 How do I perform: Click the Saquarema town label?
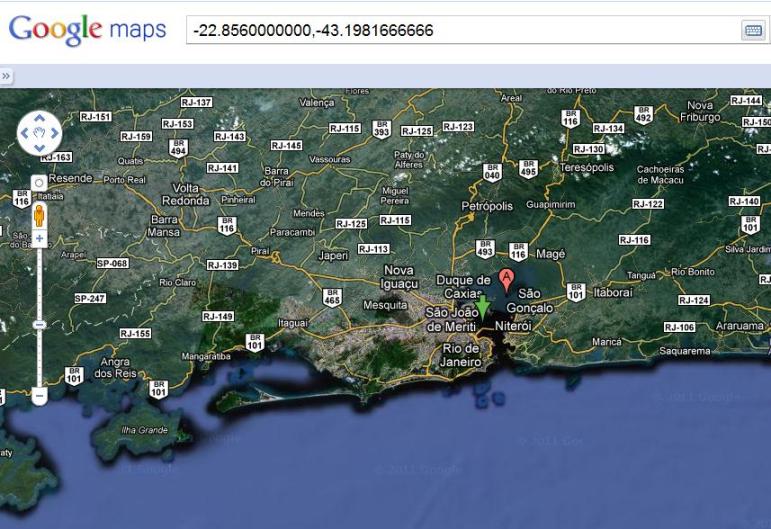tap(684, 351)
